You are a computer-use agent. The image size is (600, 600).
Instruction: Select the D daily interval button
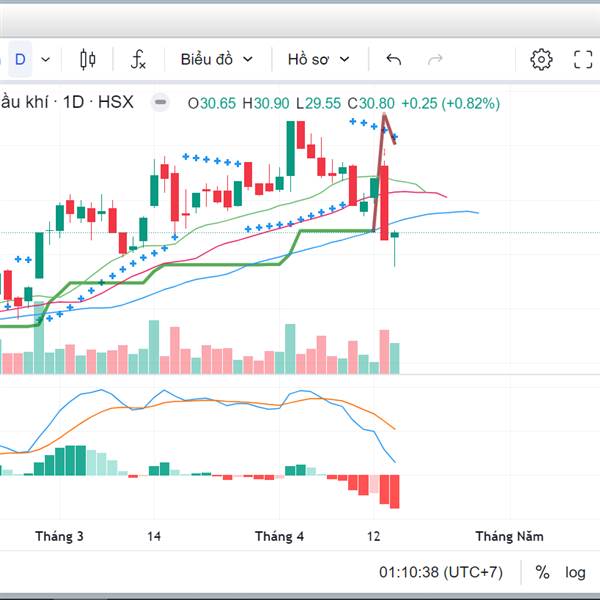pos(20,60)
